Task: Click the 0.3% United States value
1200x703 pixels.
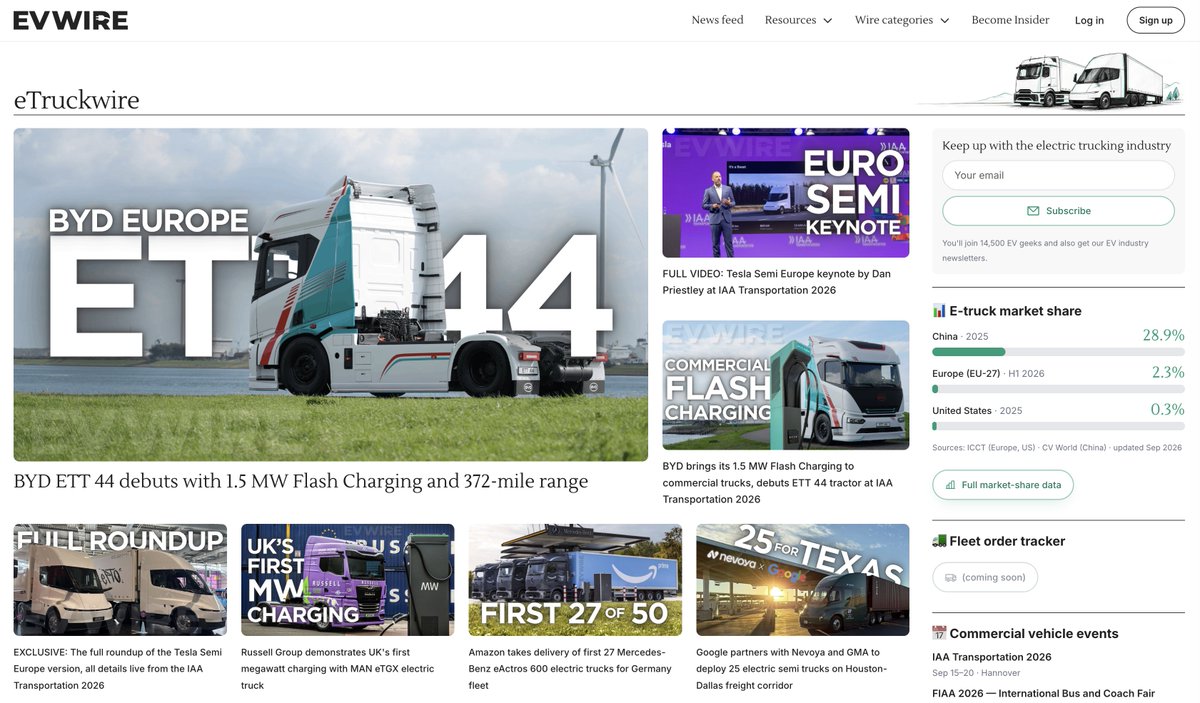Action: coord(1168,409)
